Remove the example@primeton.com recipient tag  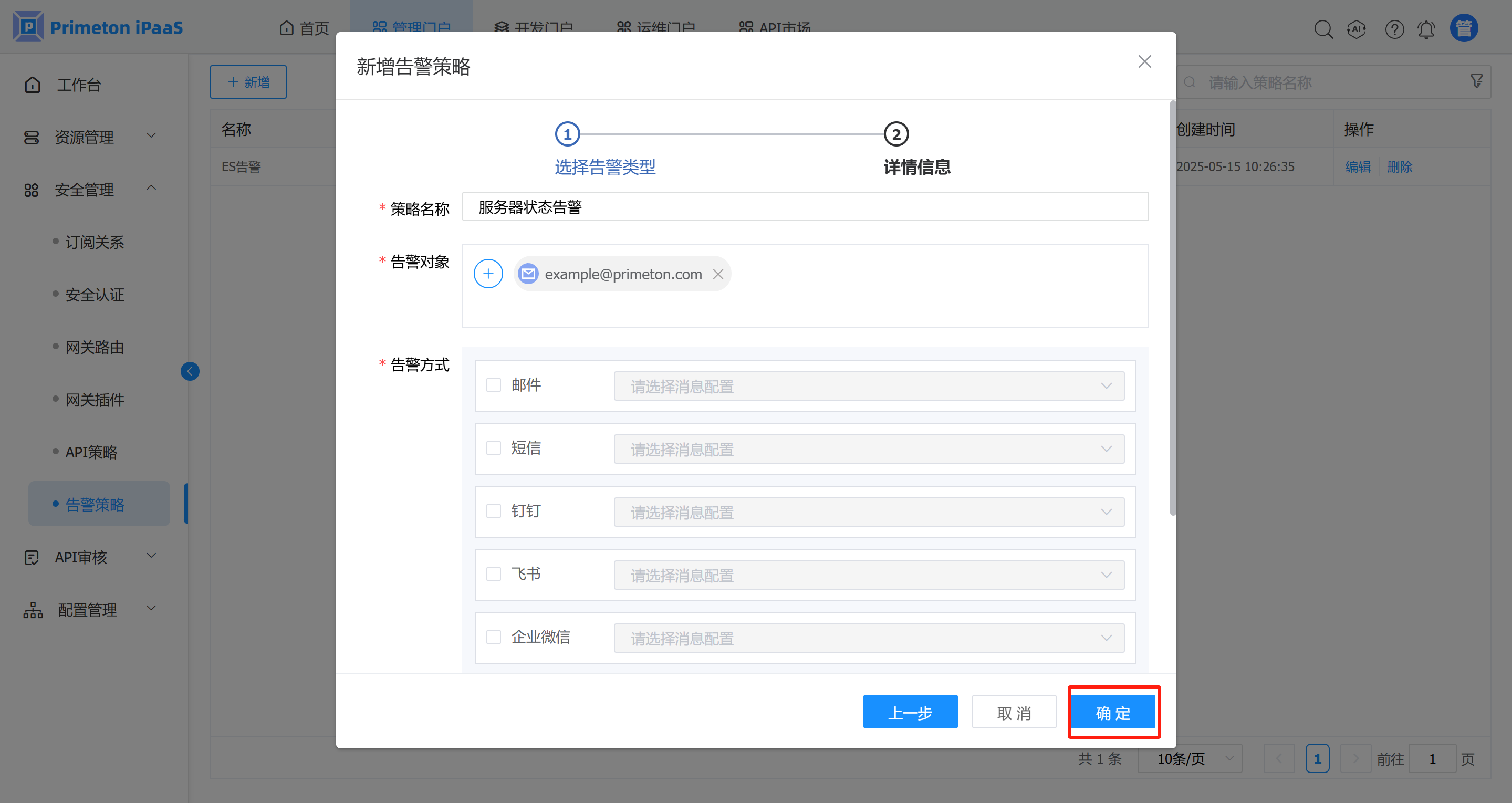tap(718, 274)
